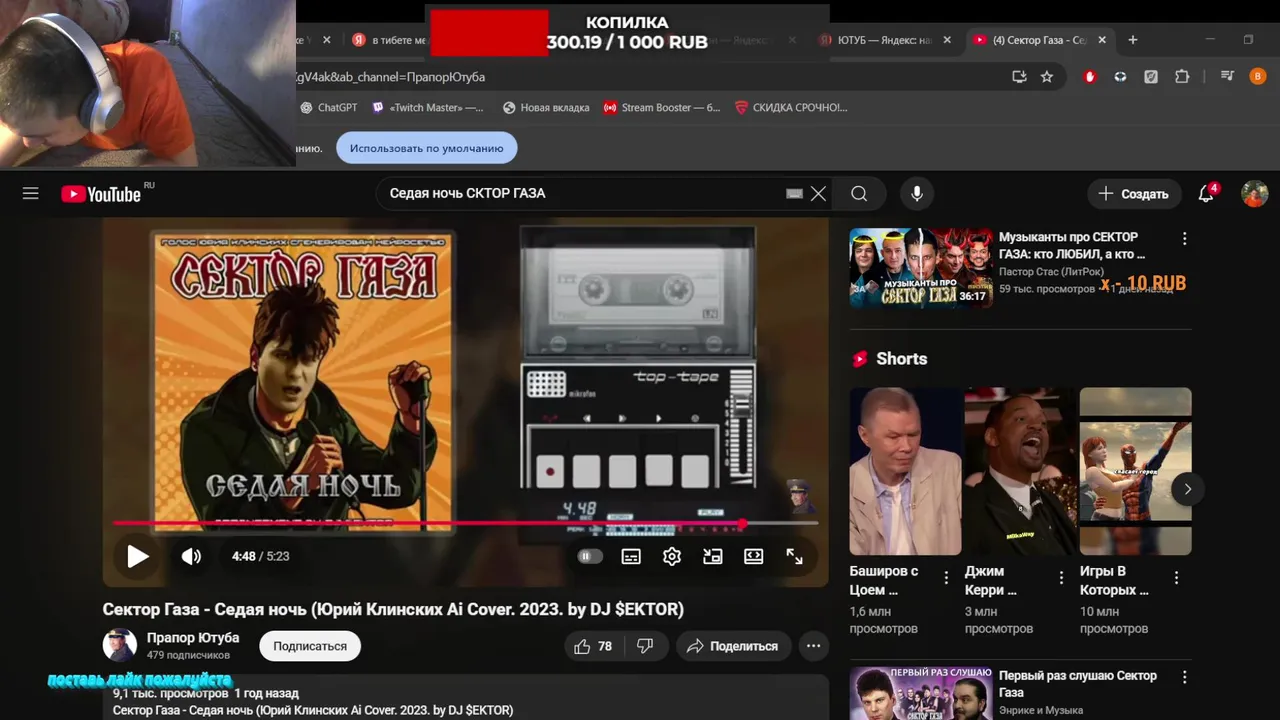Click Создать create button
The width and height of the screenshot is (1280, 720).
click(x=1134, y=194)
